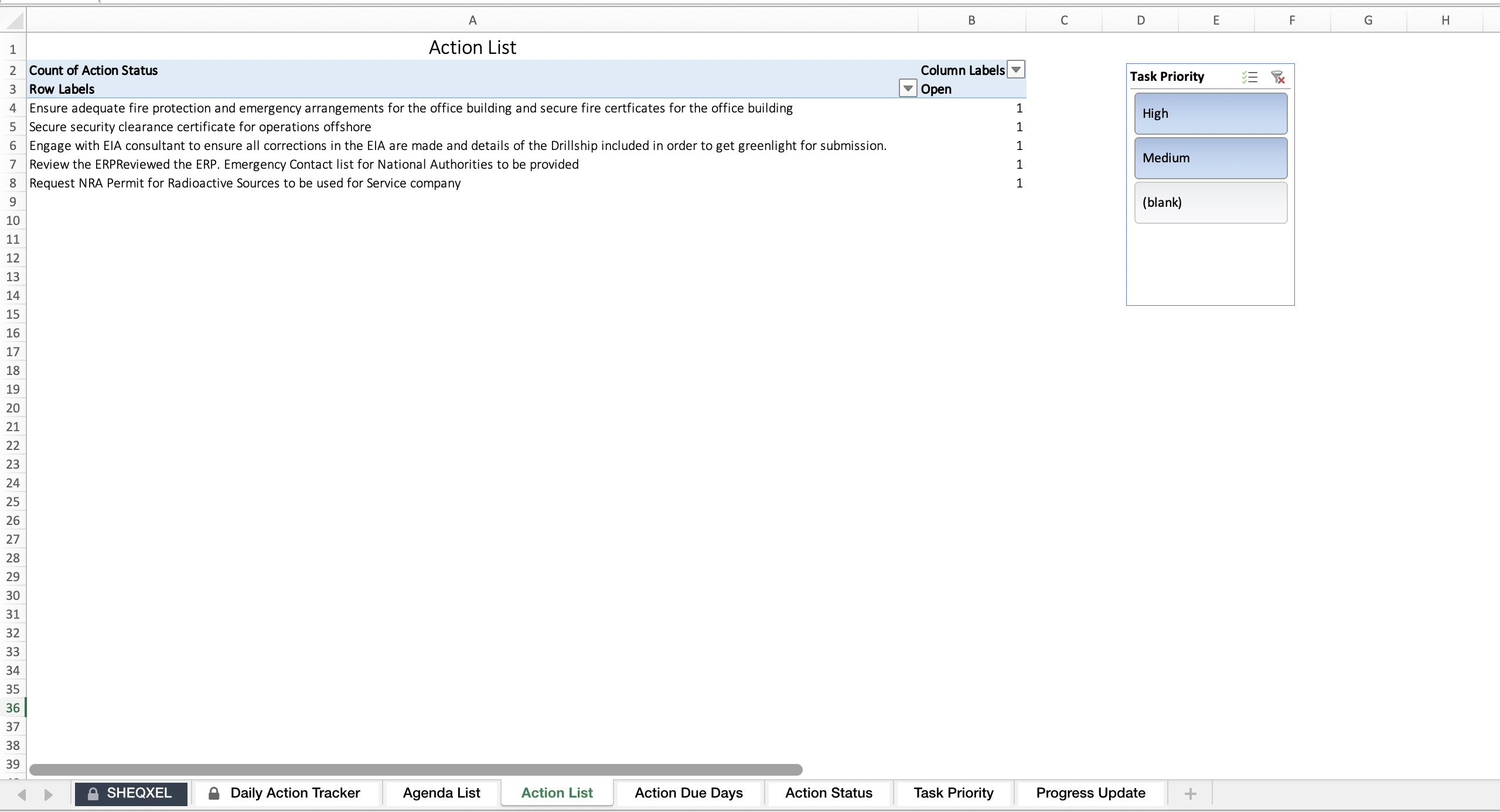Select column G header
This screenshot has height=812, width=1500.
point(1369,21)
